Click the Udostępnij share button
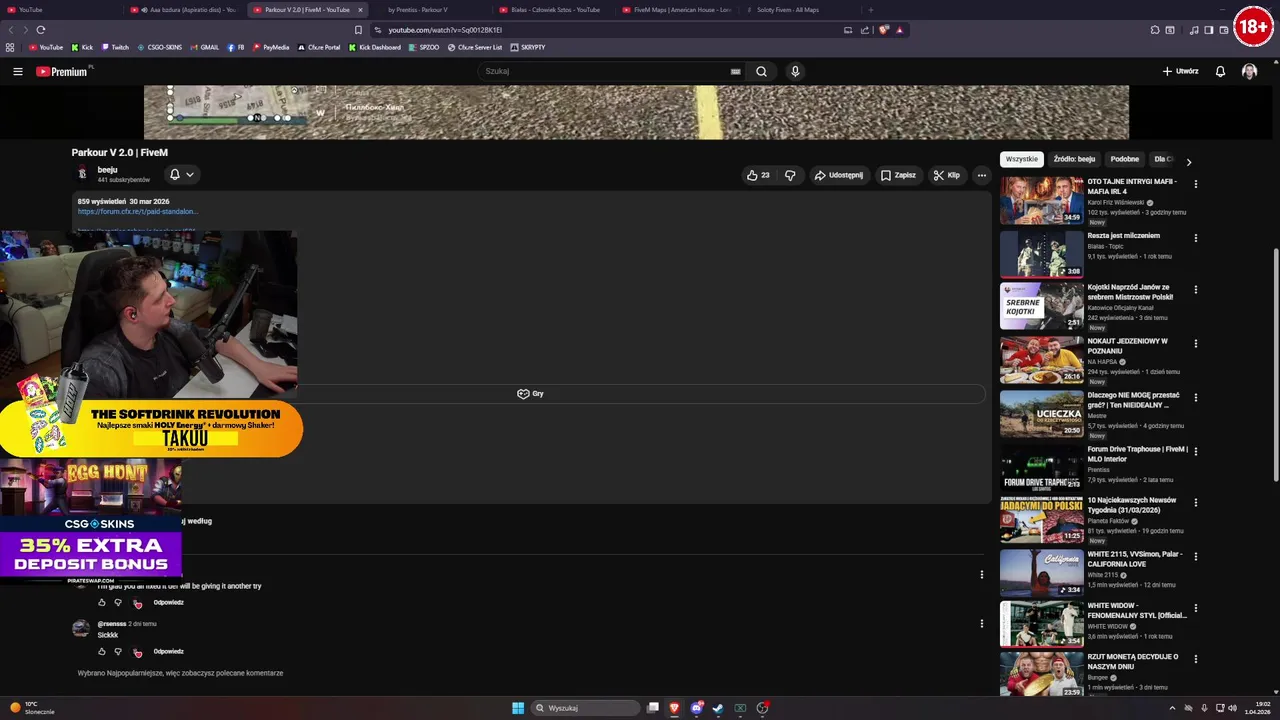Image resolution: width=1280 pixels, height=720 pixels. pos(838,175)
